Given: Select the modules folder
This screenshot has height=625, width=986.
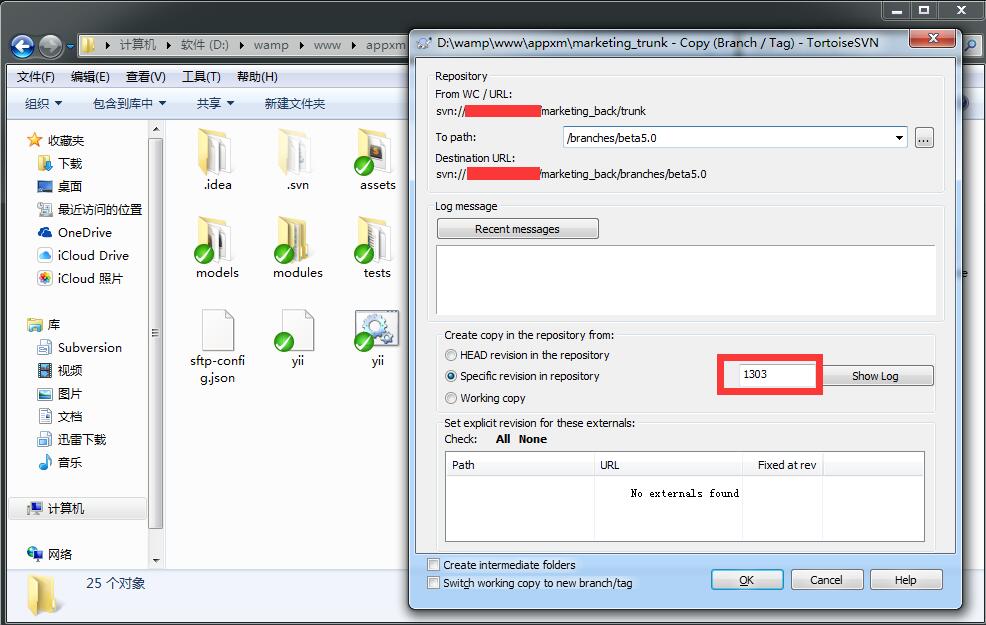Looking at the screenshot, I should pyautogui.click(x=297, y=248).
